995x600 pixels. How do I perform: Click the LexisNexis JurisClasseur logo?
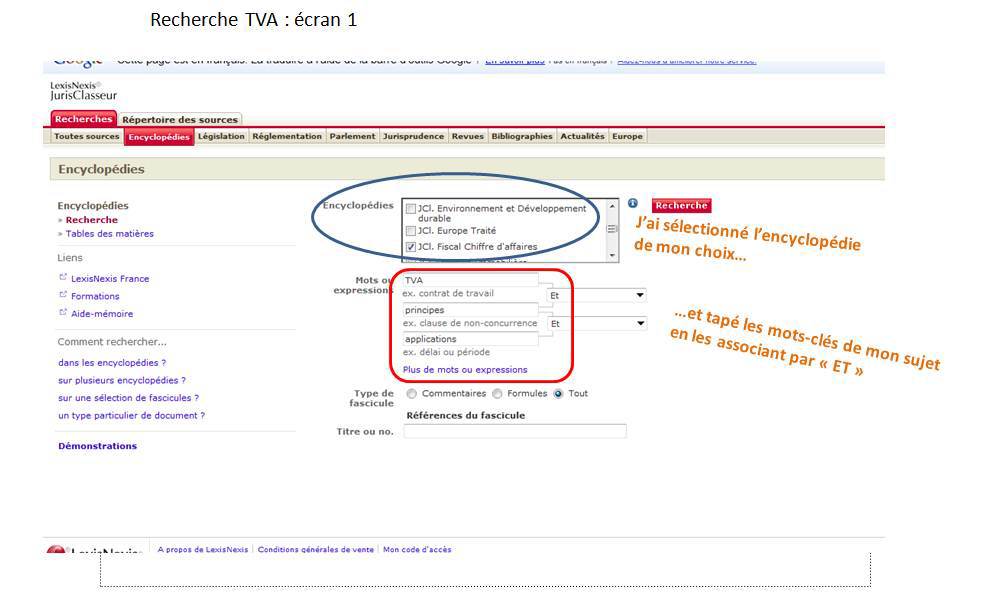tap(83, 91)
